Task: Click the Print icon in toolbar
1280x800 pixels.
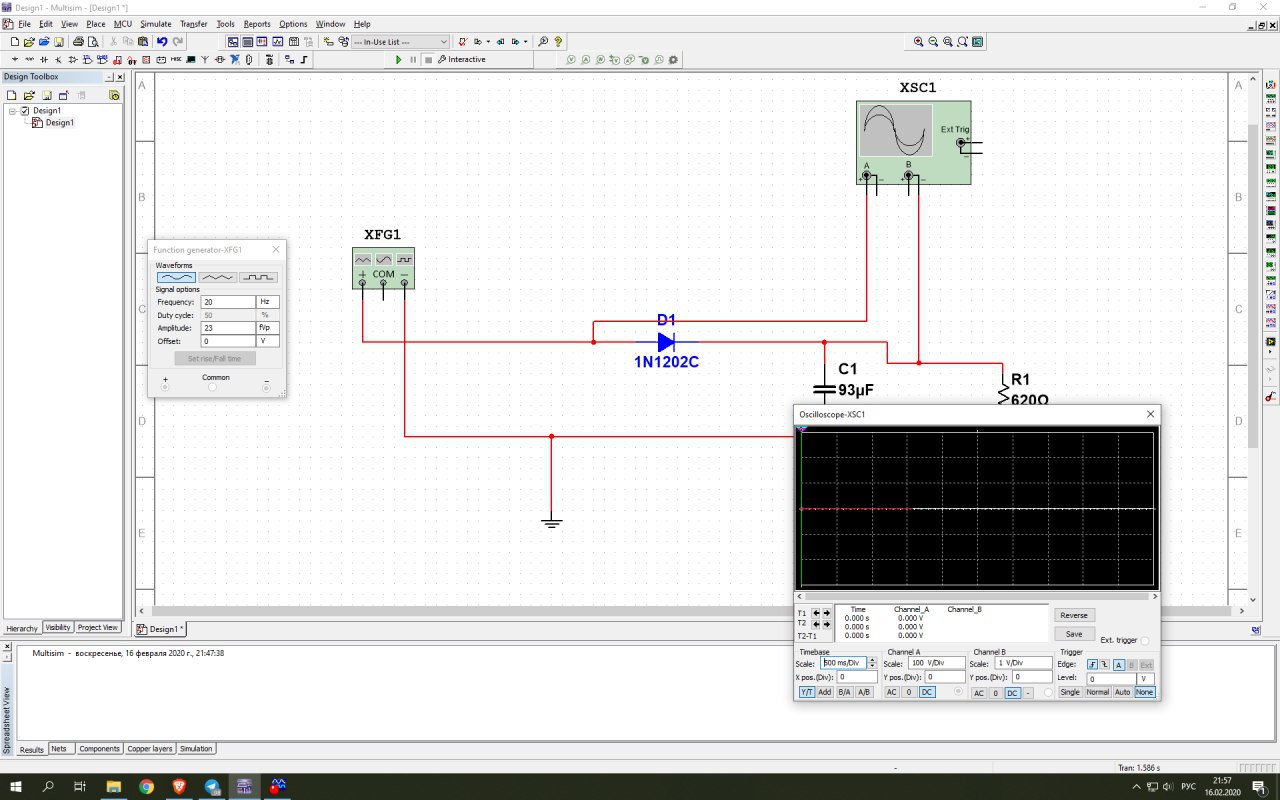Action: point(78,42)
